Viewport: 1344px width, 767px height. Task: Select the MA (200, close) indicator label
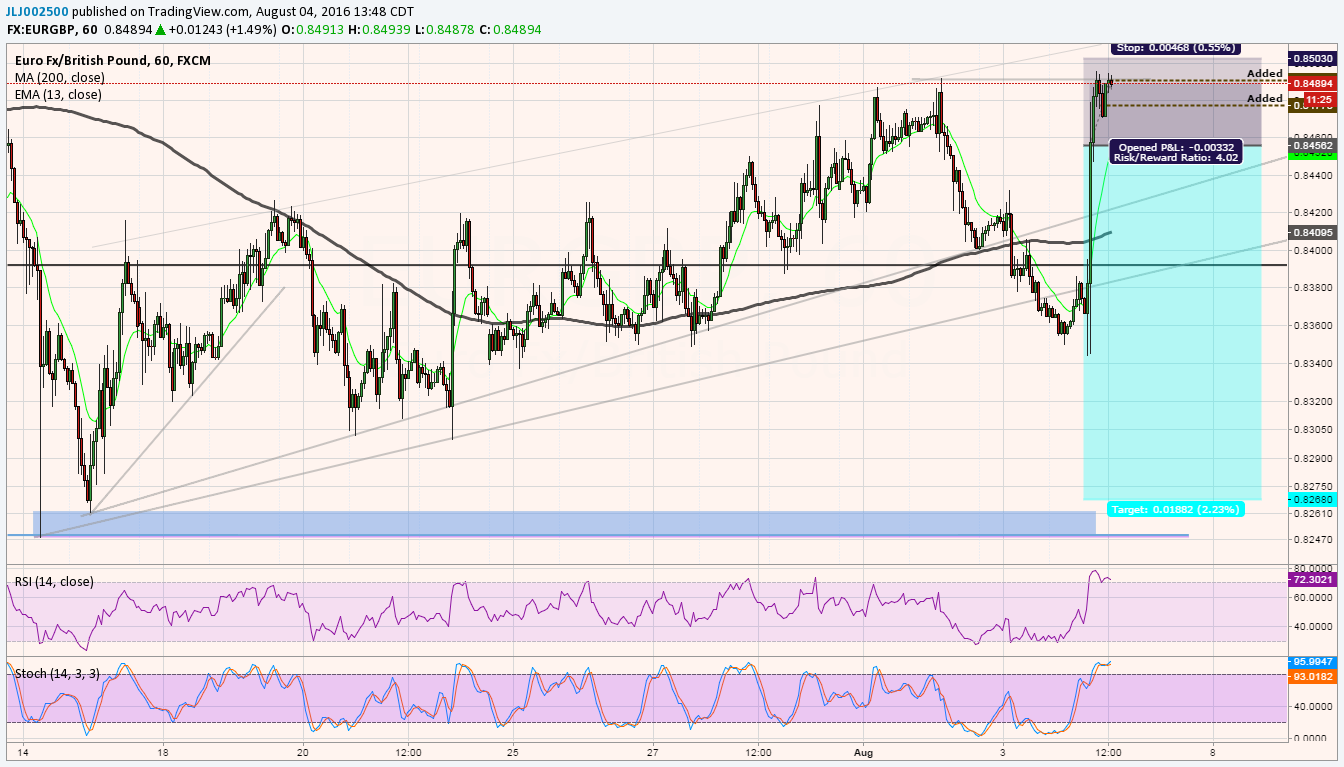[x=60, y=77]
